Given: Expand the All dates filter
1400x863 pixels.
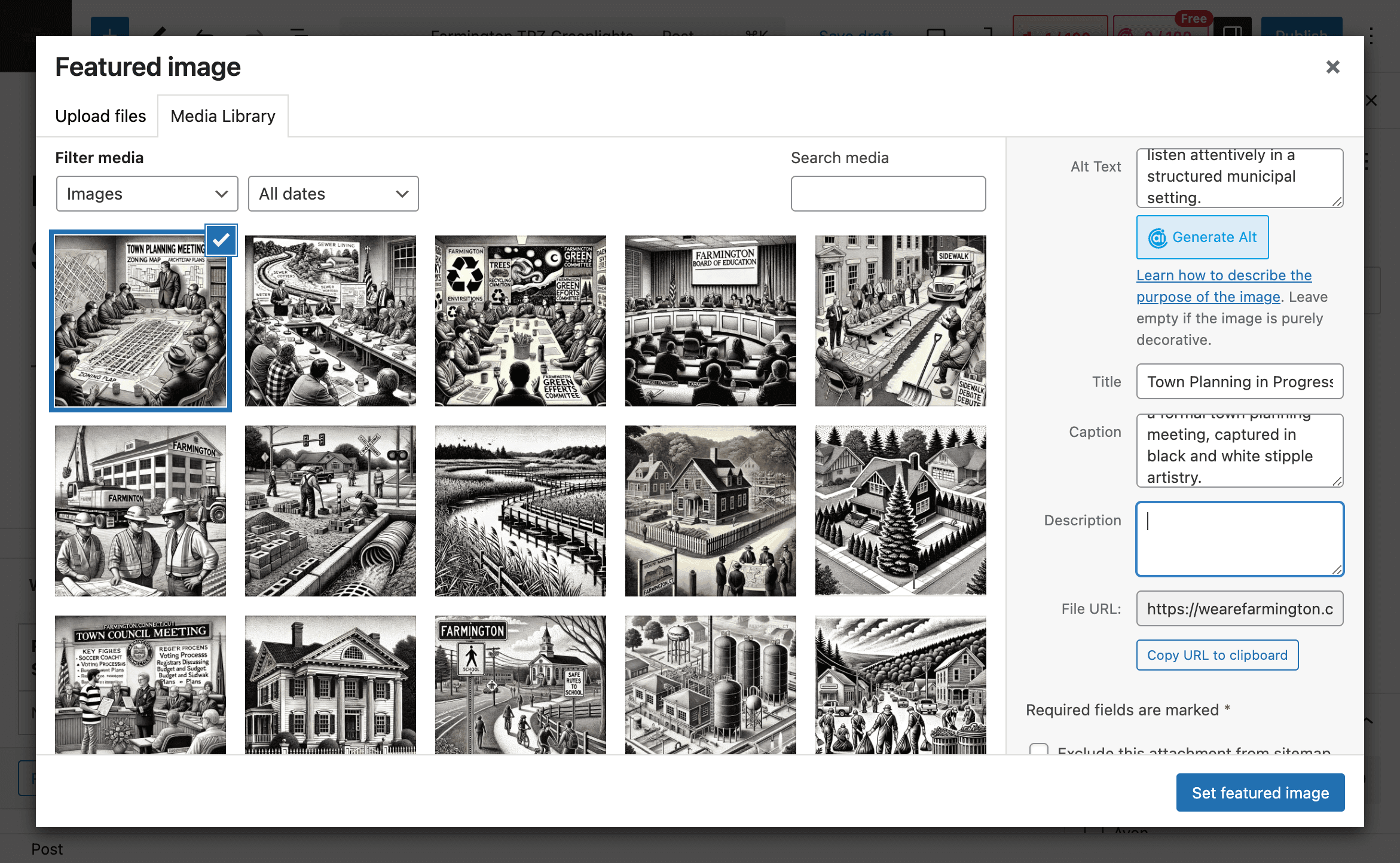Looking at the screenshot, I should 333,194.
